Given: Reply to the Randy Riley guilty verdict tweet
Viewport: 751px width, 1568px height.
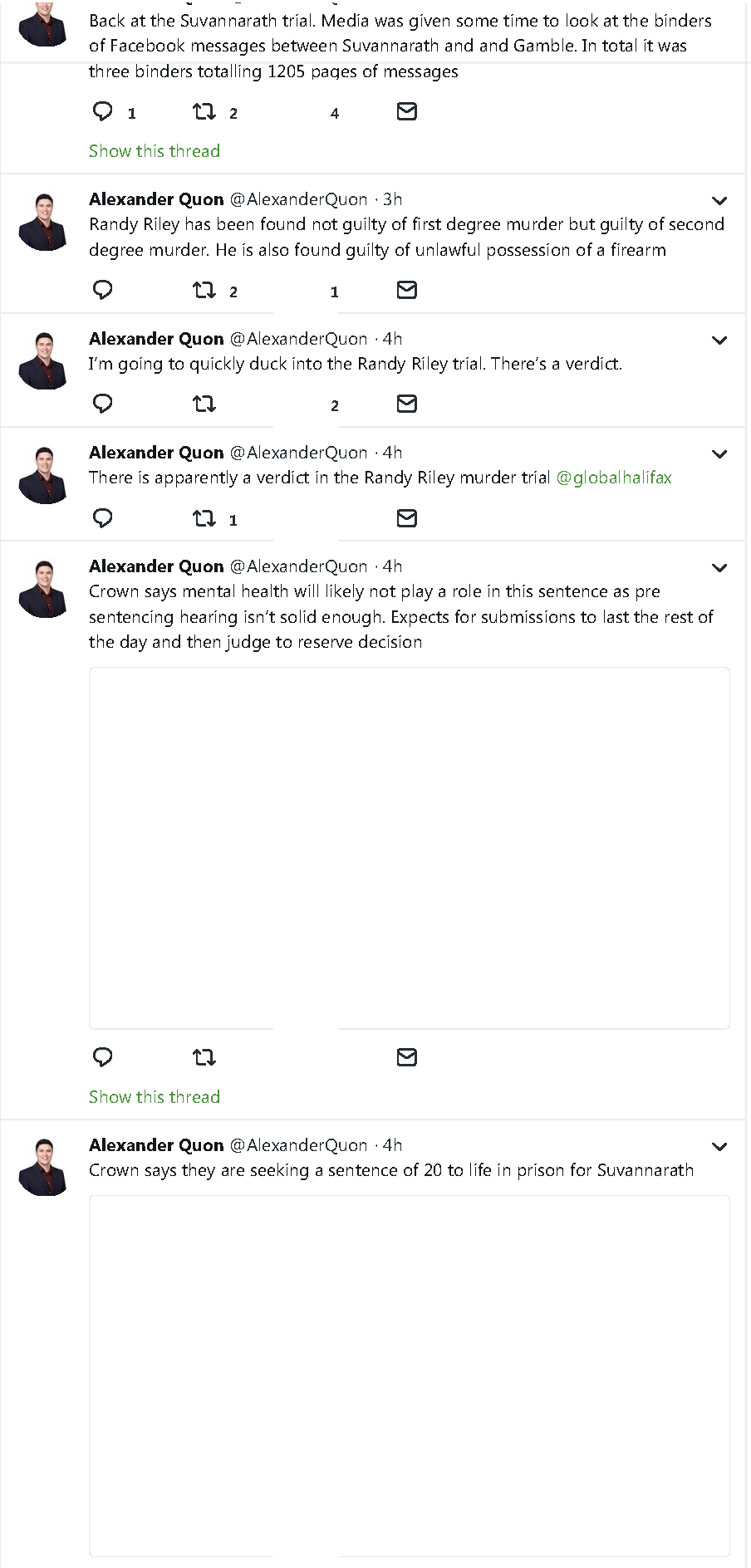Looking at the screenshot, I should [102, 290].
